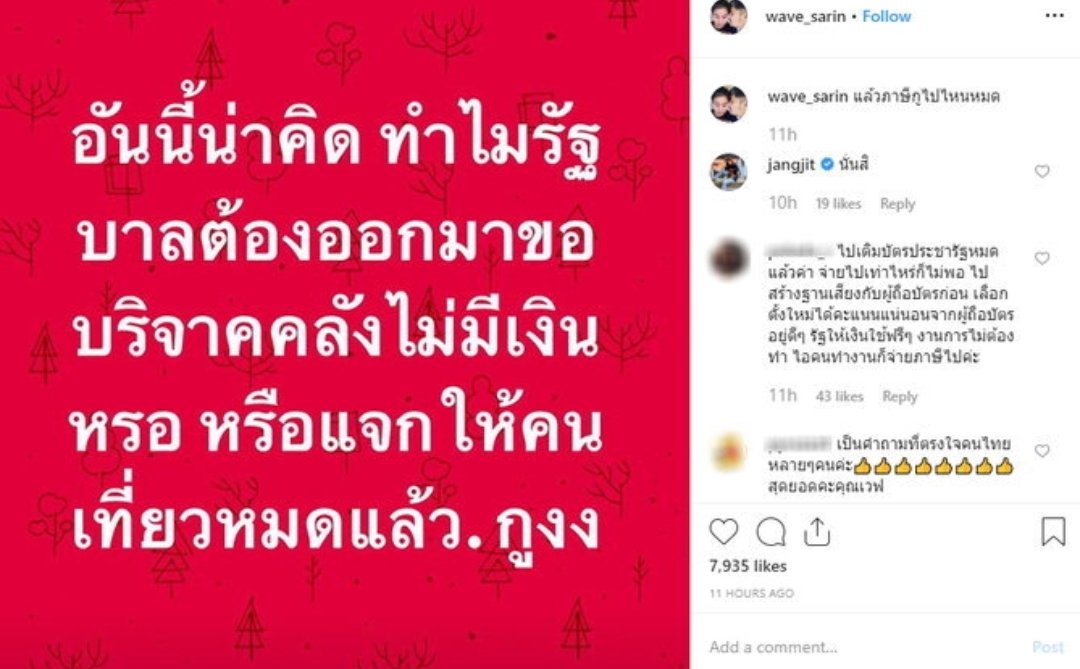Open the comment bubble icon

tap(771, 532)
